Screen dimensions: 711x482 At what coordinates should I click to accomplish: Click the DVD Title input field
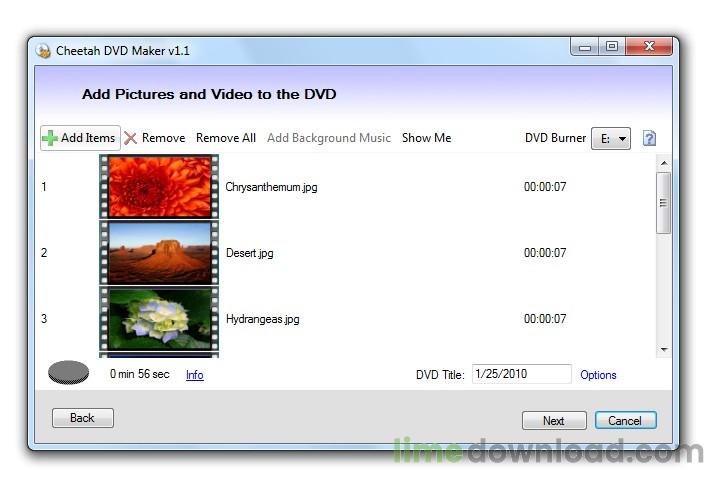pos(521,374)
